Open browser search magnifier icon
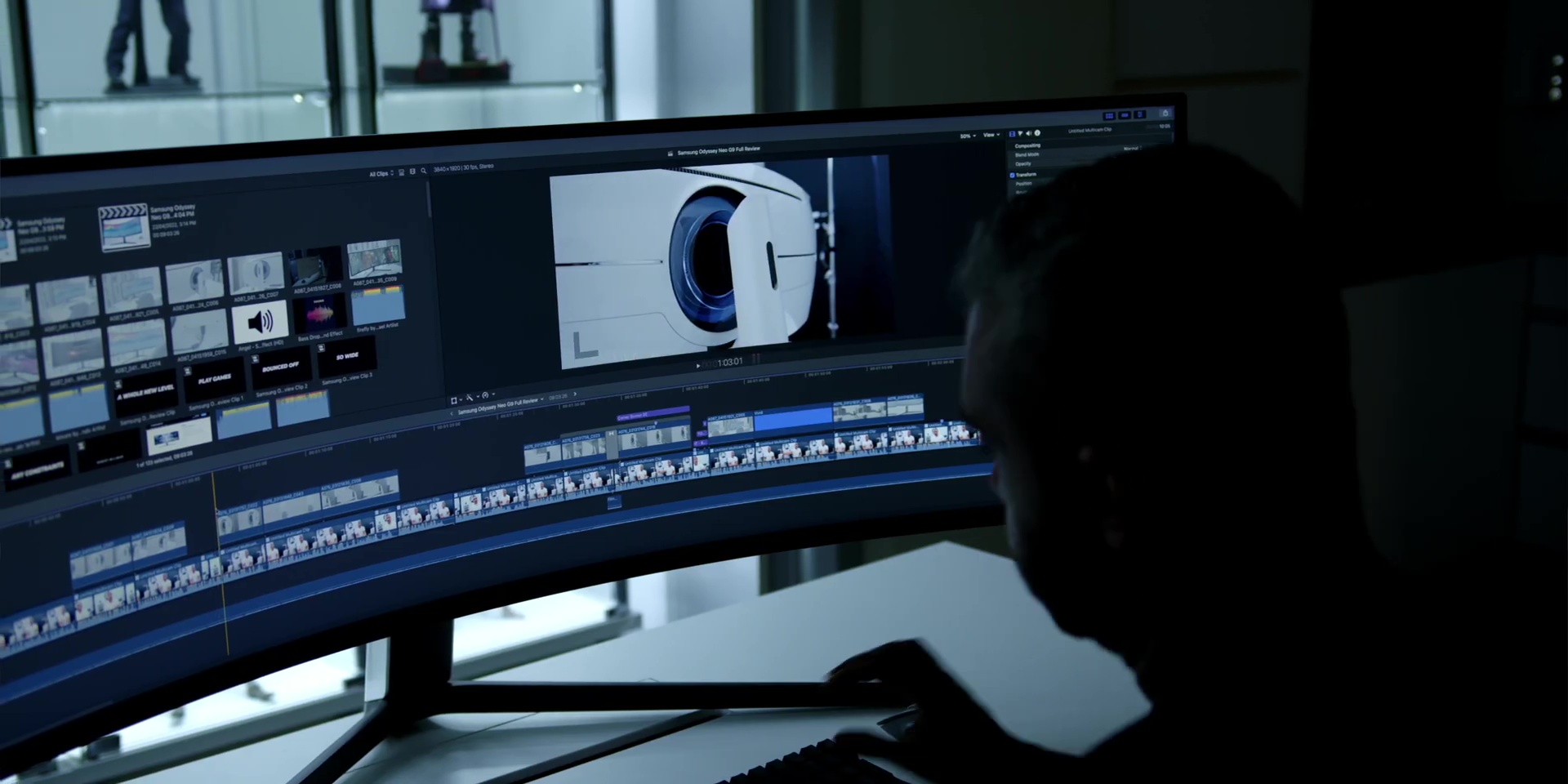Screen dimensions: 1568x784 pyautogui.click(x=423, y=171)
